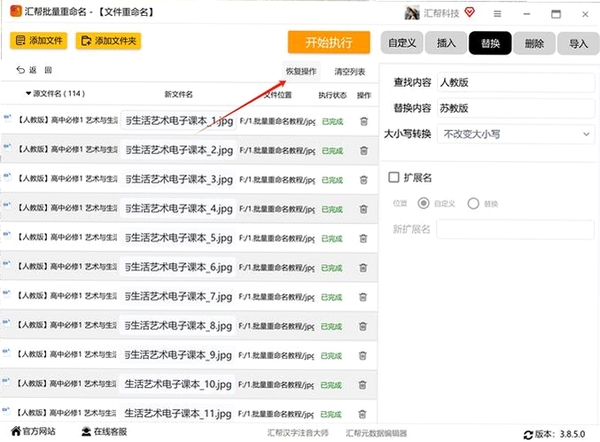Select the 替换 radio button under 扩展名
This screenshot has width=600, height=442.
tap(473, 203)
